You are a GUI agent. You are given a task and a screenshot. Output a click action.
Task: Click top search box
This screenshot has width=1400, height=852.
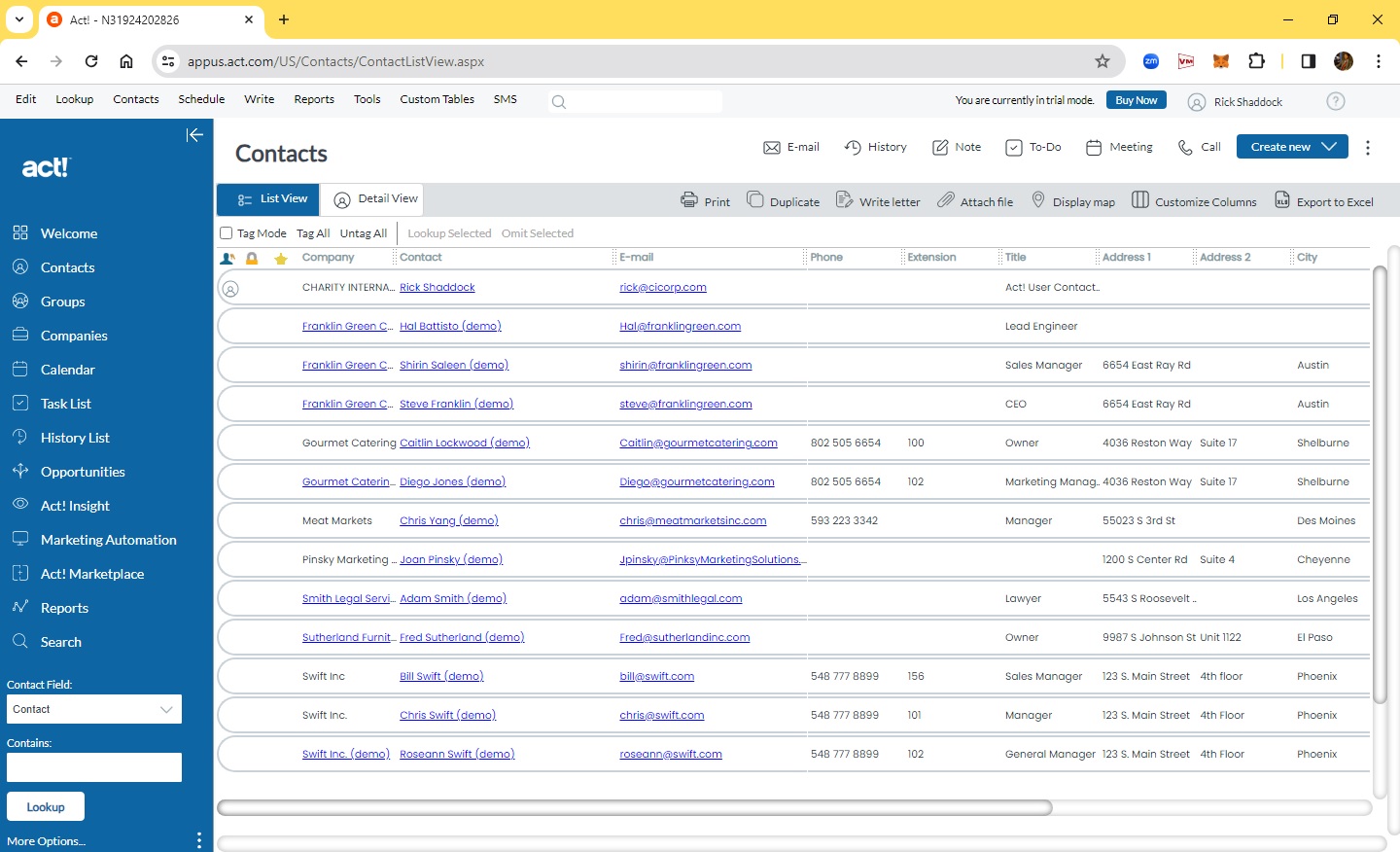pyautogui.click(x=636, y=101)
